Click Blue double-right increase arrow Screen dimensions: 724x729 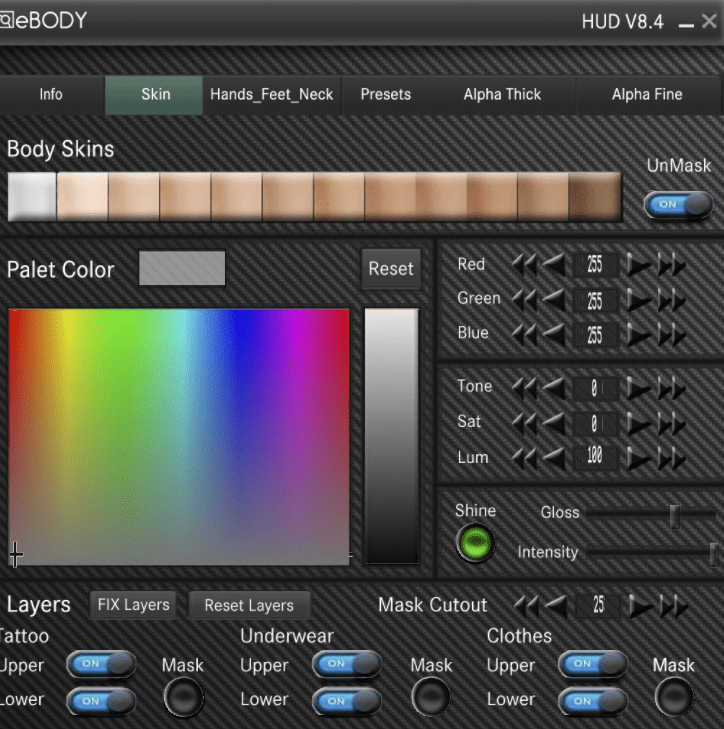pos(673,334)
